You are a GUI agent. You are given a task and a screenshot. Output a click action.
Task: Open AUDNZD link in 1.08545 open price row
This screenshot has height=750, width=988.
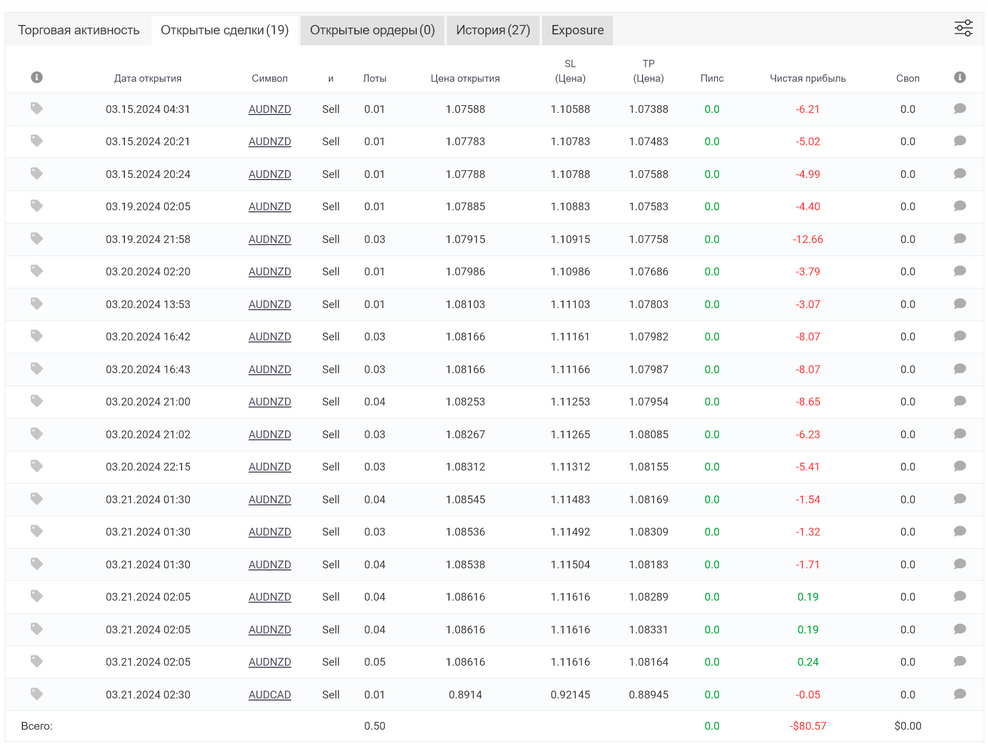270,499
